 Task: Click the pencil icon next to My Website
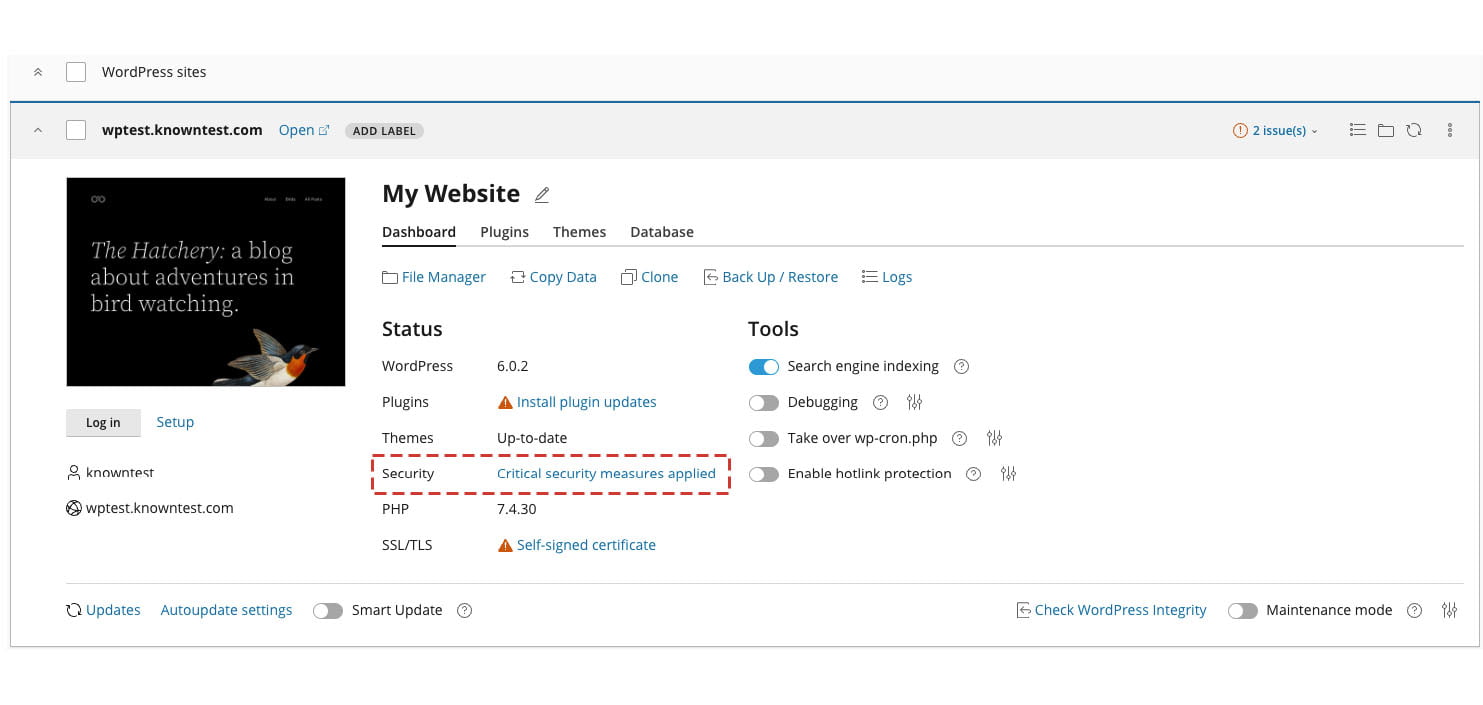click(542, 195)
